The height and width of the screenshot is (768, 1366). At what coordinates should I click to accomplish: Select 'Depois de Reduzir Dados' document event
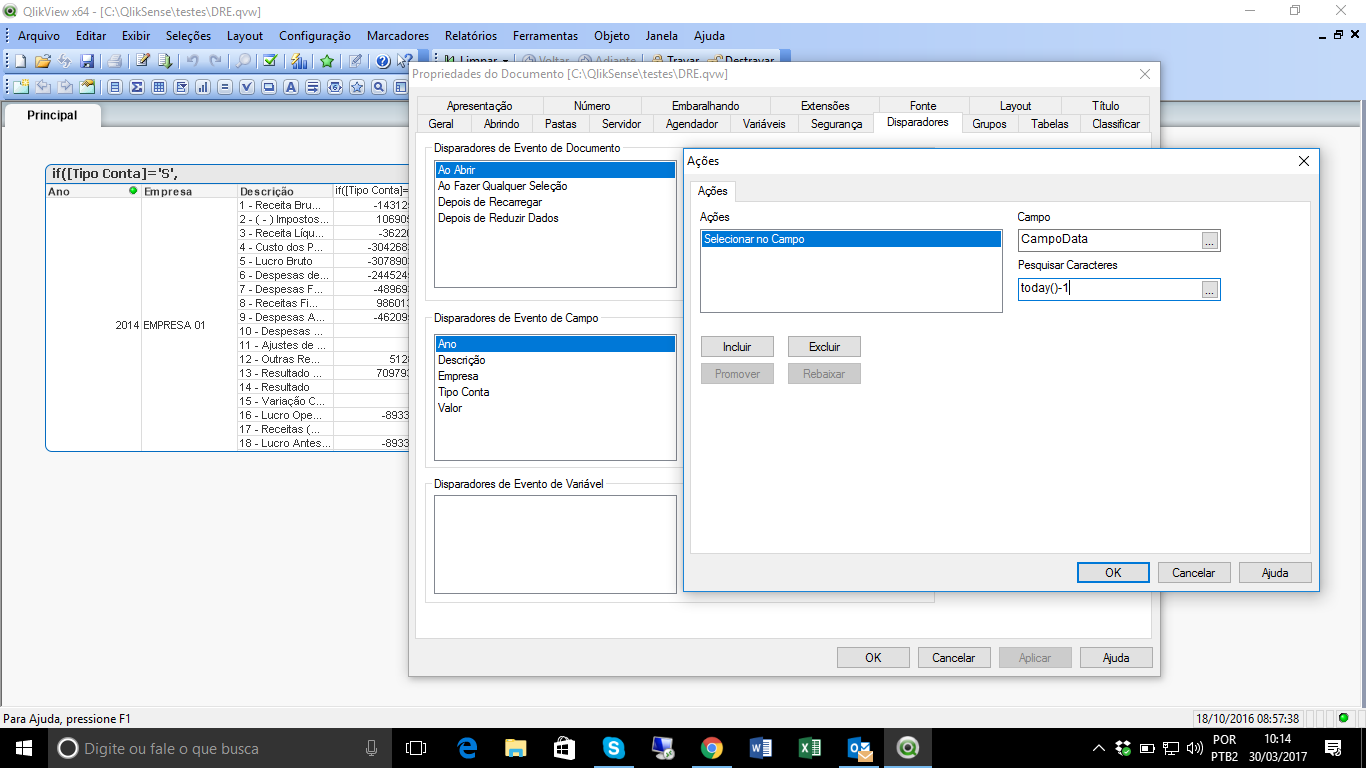555,218
